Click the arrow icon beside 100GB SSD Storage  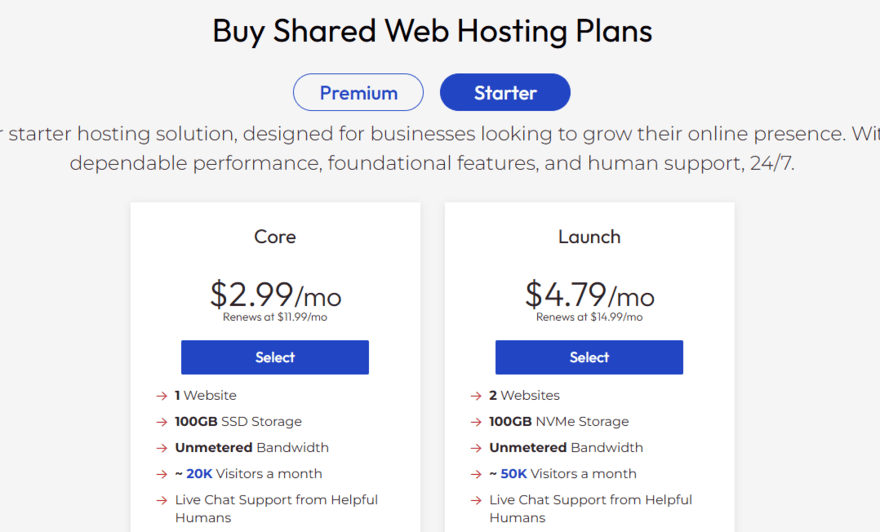[162, 422]
